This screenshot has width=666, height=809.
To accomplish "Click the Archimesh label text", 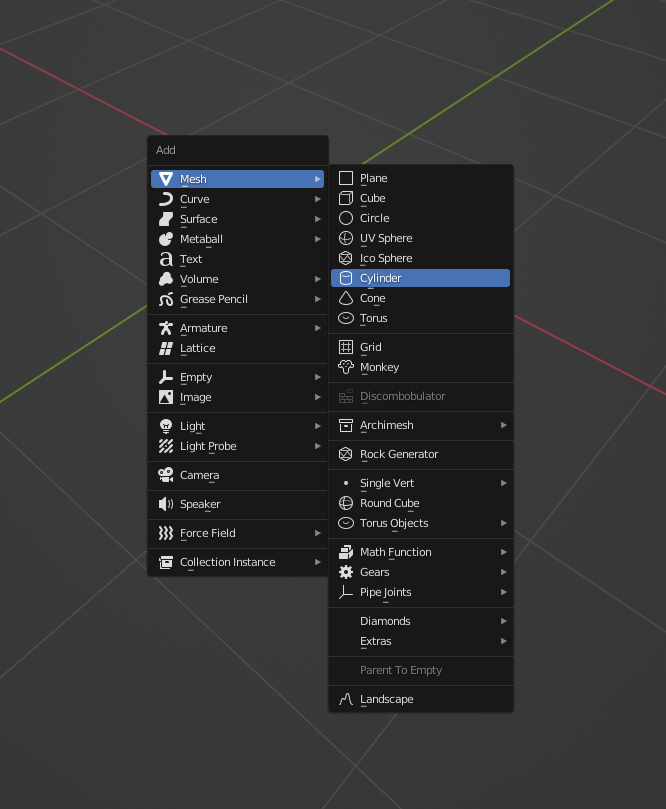I will tap(386, 425).
